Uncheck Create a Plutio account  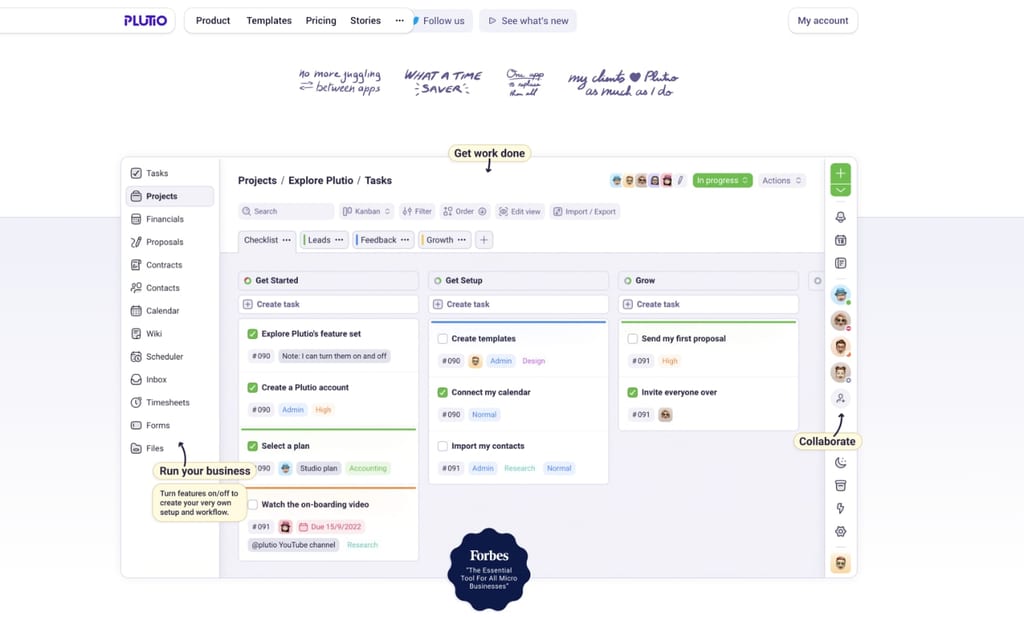point(253,388)
